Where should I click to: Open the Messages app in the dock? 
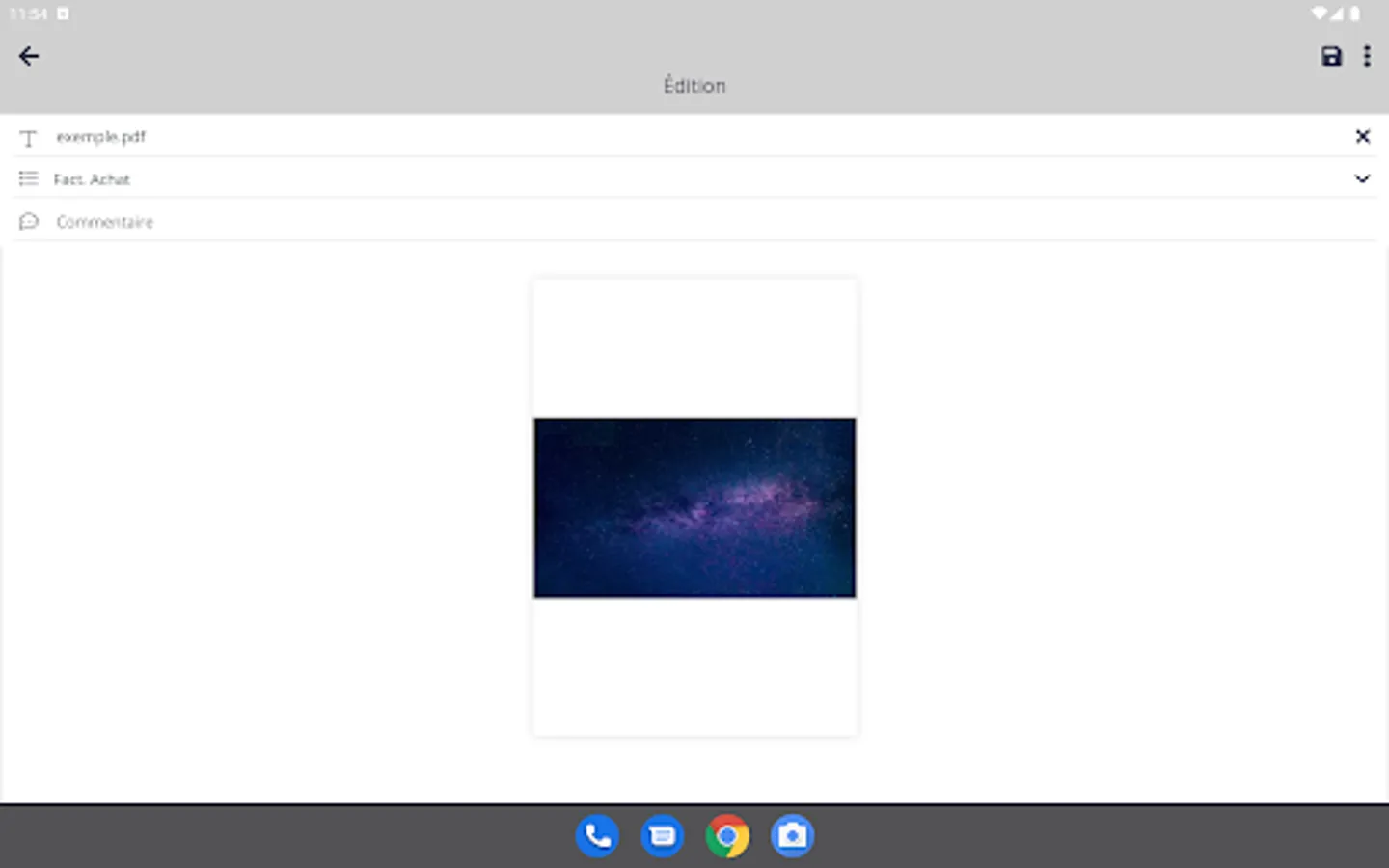click(x=662, y=836)
